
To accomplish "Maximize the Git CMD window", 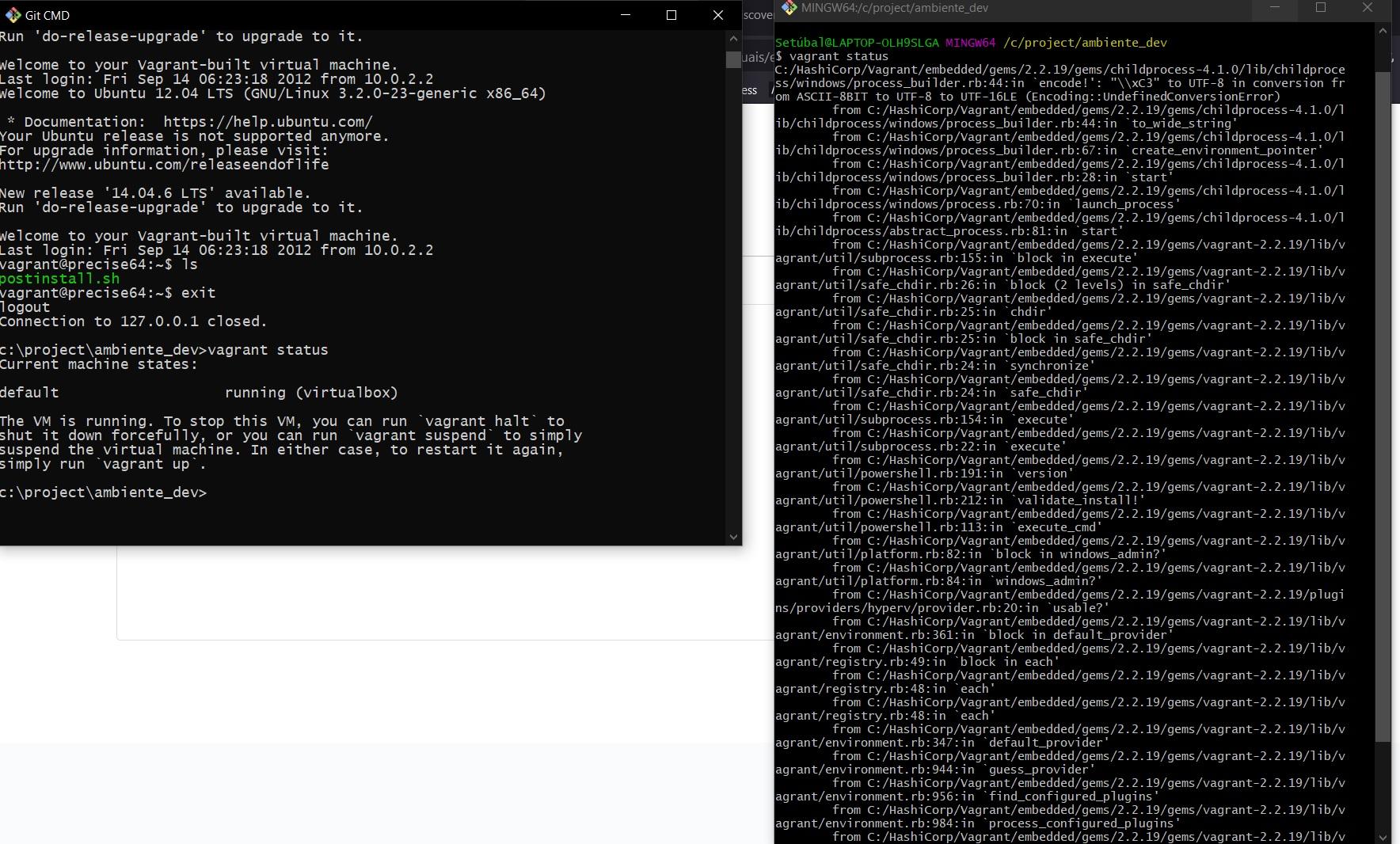I will pyautogui.click(x=671, y=14).
